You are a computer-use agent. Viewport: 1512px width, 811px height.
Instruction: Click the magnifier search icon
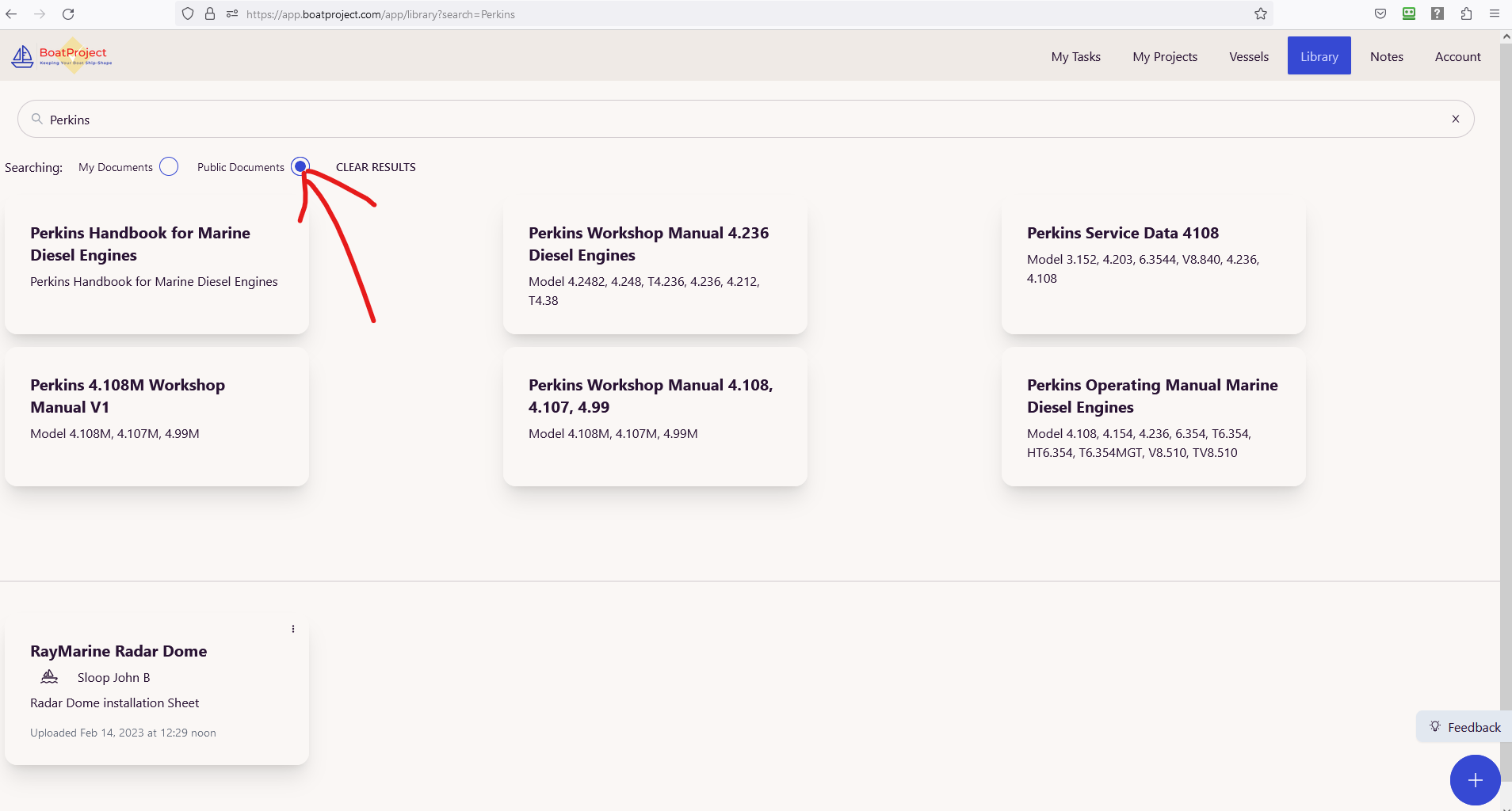(36, 119)
